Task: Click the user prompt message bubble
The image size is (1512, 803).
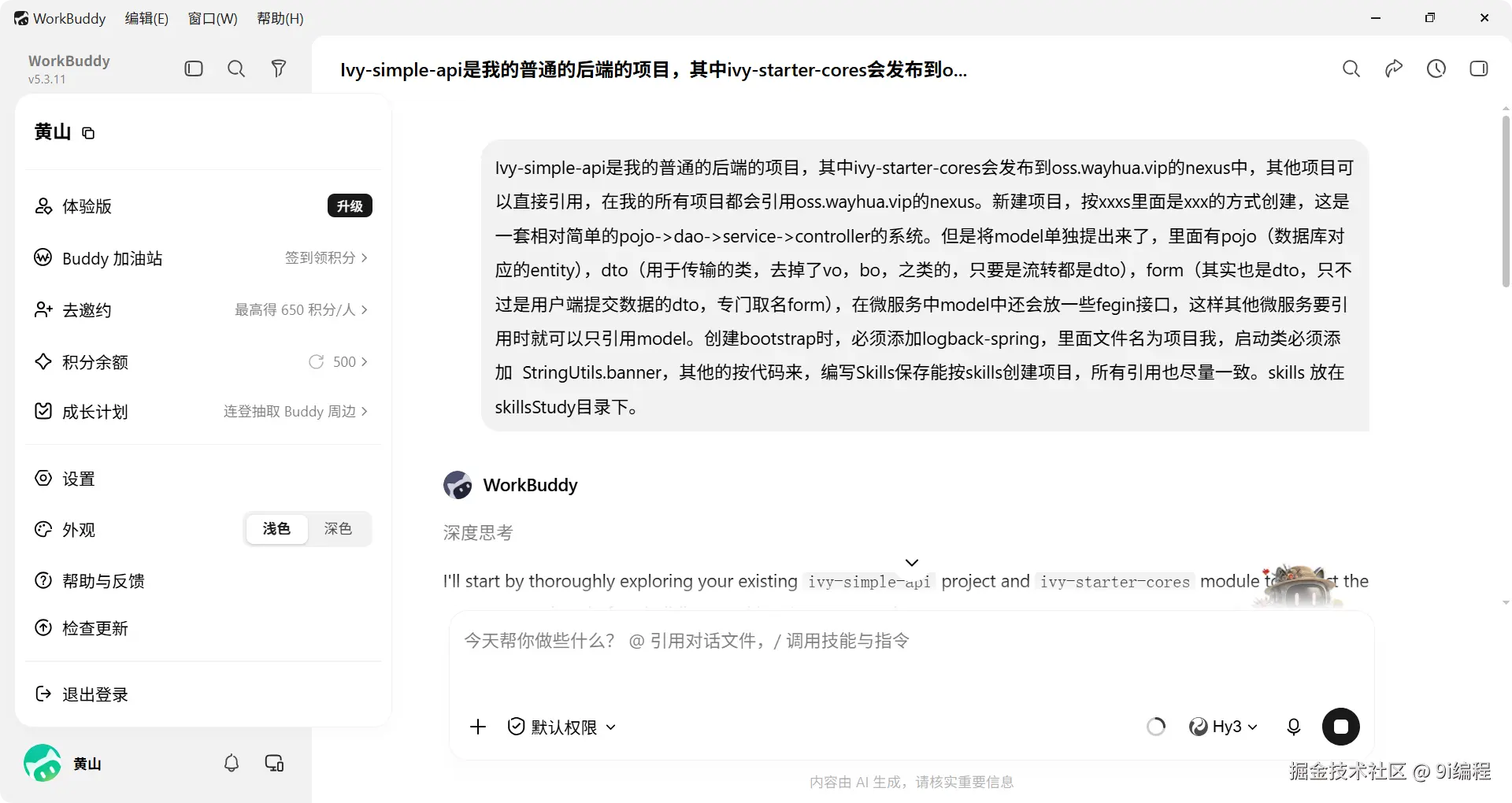Action: 925,286
